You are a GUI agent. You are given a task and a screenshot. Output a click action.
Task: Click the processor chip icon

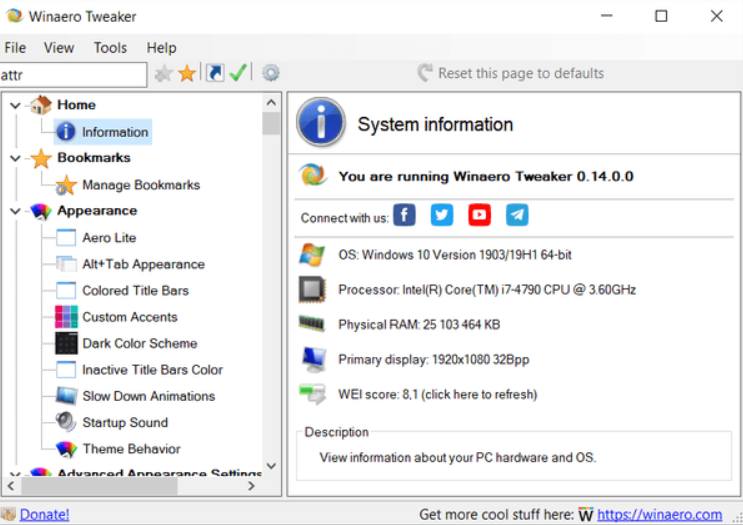pos(312,290)
